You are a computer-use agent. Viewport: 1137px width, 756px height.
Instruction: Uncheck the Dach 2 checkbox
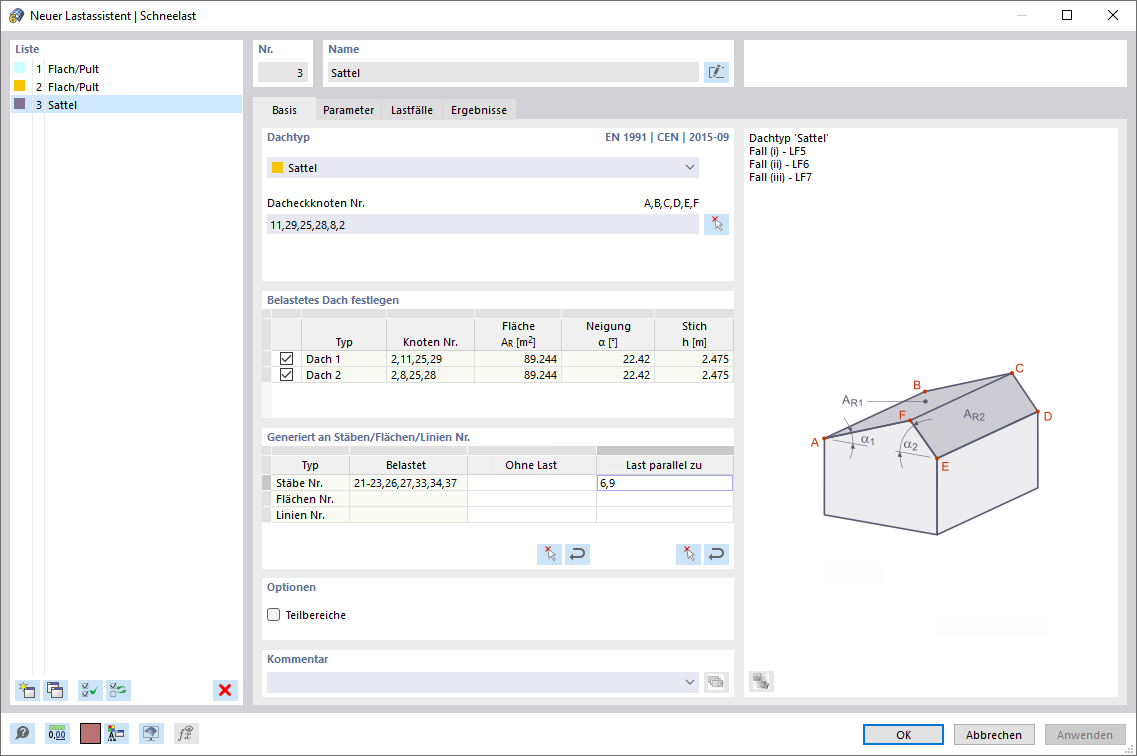point(286,375)
